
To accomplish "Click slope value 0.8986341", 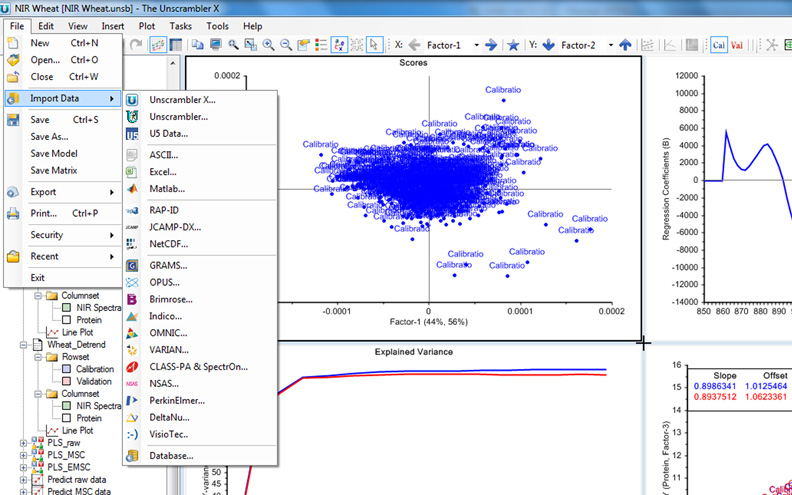I will pyautogui.click(x=715, y=386).
